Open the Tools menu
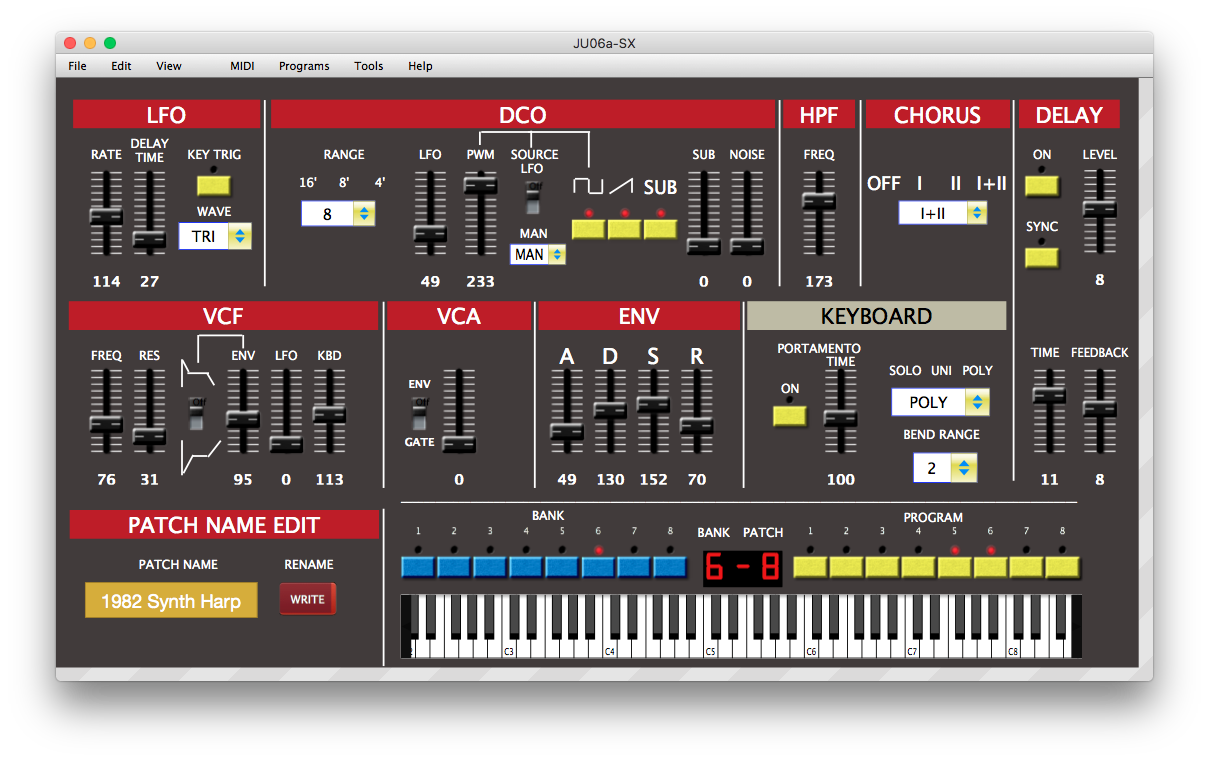 [x=369, y=66]
